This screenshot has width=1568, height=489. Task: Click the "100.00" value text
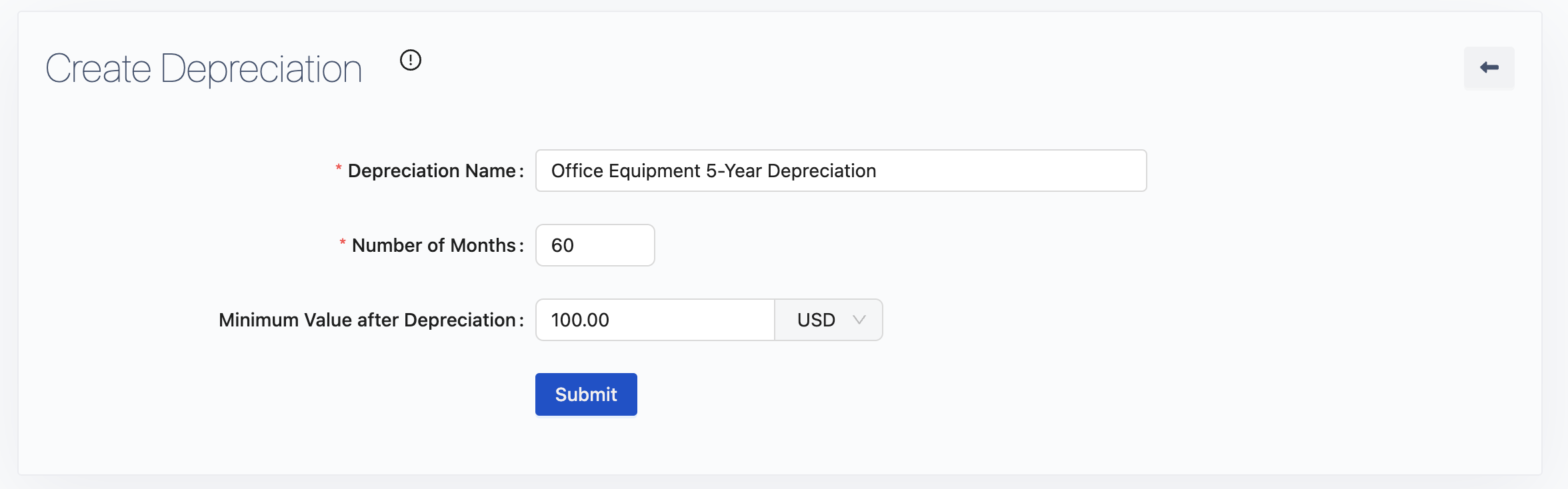click(x=580, y=320)
